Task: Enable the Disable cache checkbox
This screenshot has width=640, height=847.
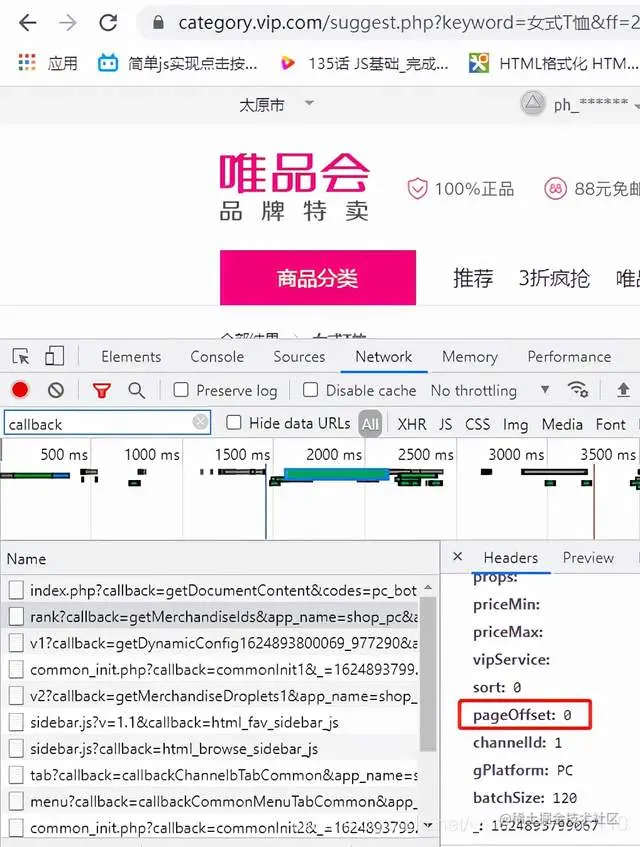Action: pos(311,390)
